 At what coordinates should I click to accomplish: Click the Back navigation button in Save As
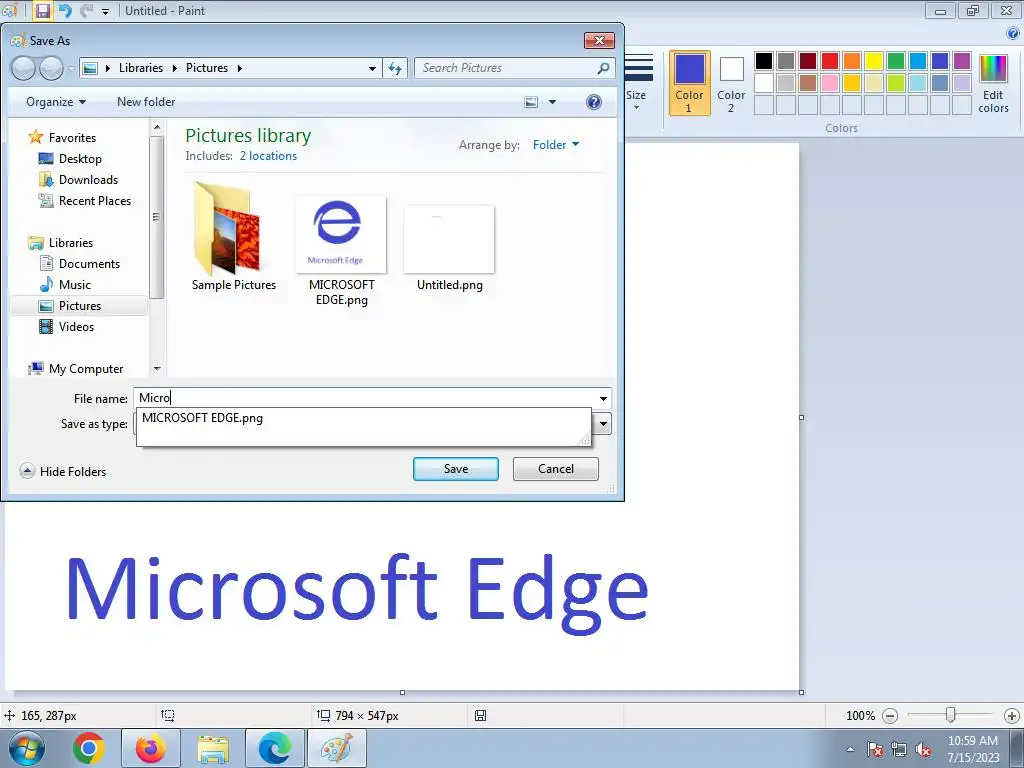click(24, 68)
